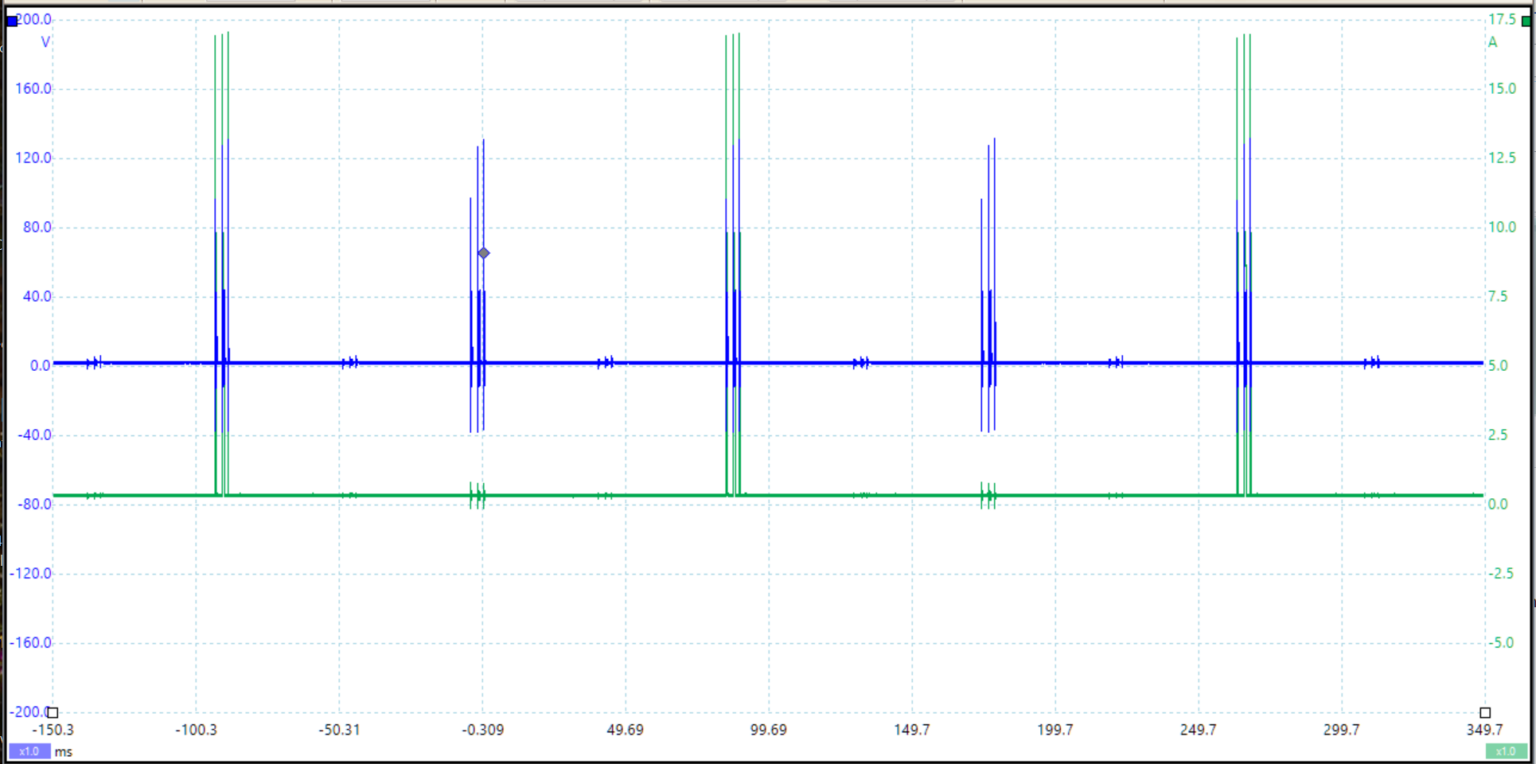This screenshot has width=1536, height=764.
Task: Click the green A axis unit label
Action: (1493, 42)
